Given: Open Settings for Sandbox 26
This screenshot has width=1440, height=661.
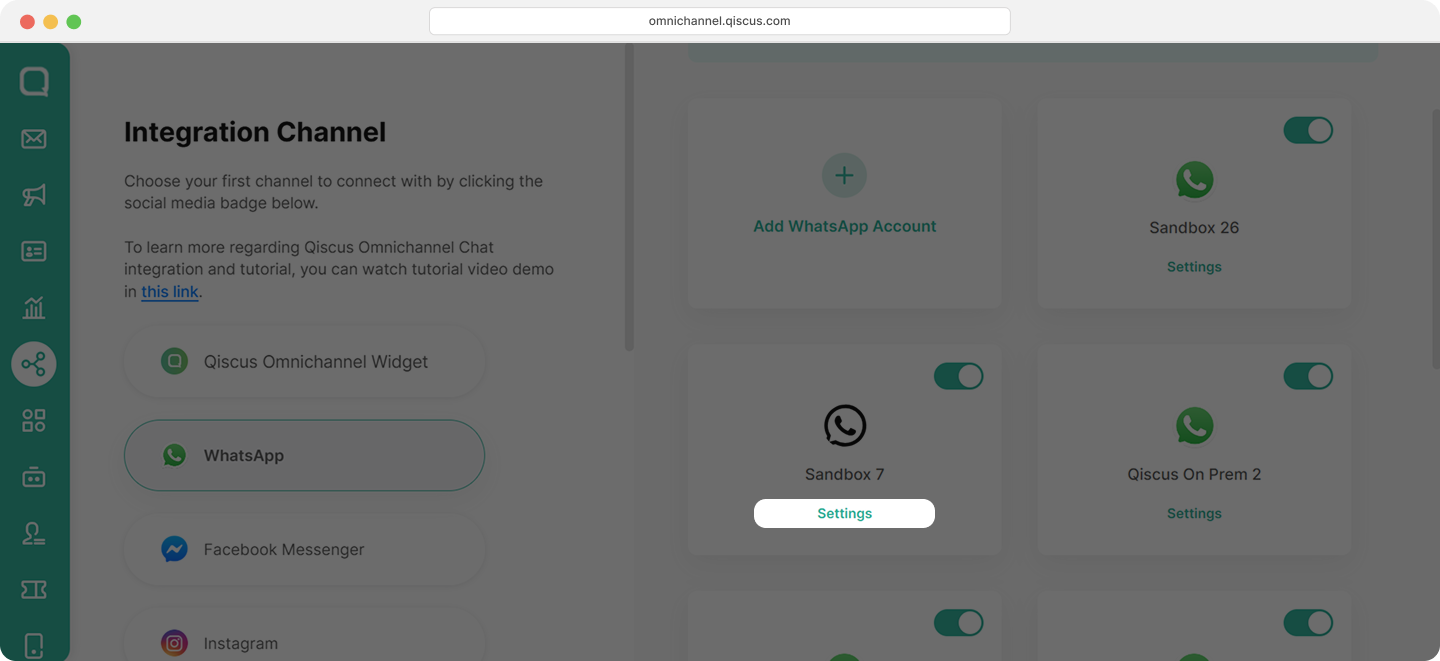Looking at the screenshot, I should [x=1194, y=267].
